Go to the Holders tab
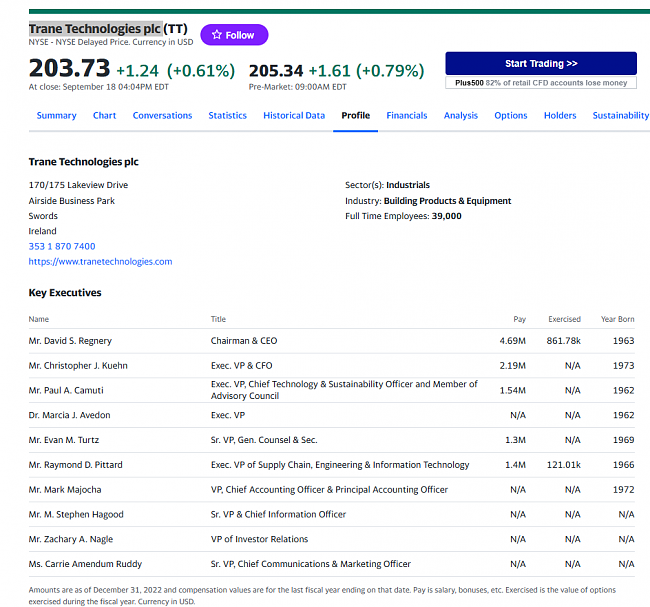This screenshot has width=650, height=607. [x=560, y=116]
